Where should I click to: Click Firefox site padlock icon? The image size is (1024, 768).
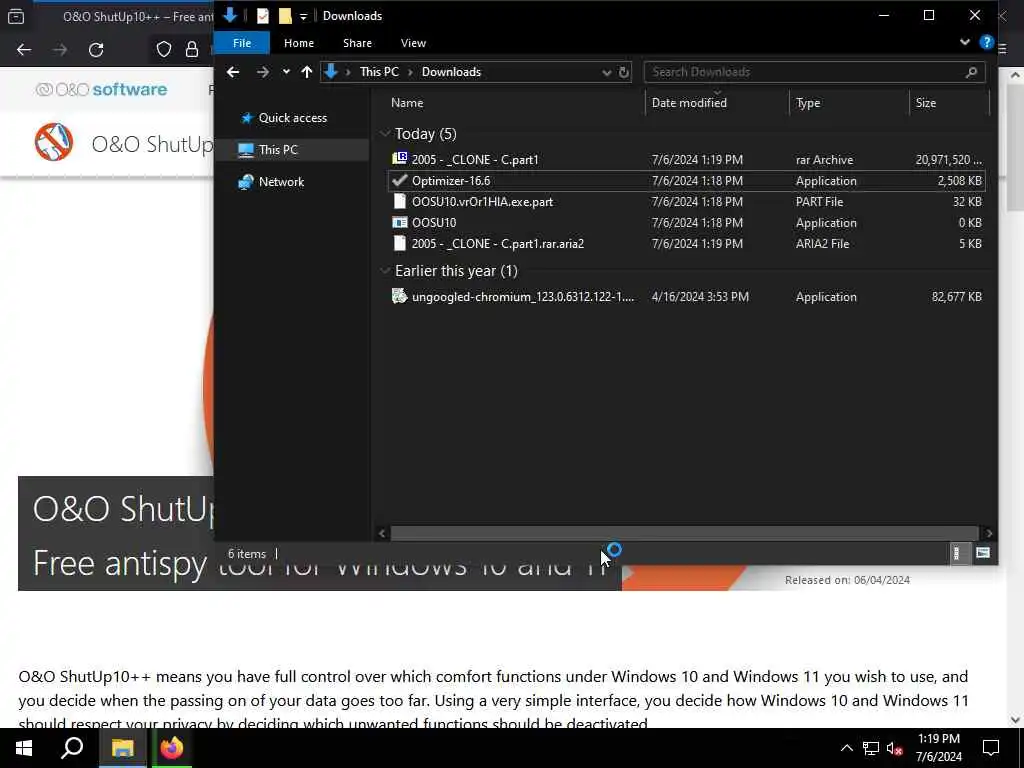tap(192, 50)
